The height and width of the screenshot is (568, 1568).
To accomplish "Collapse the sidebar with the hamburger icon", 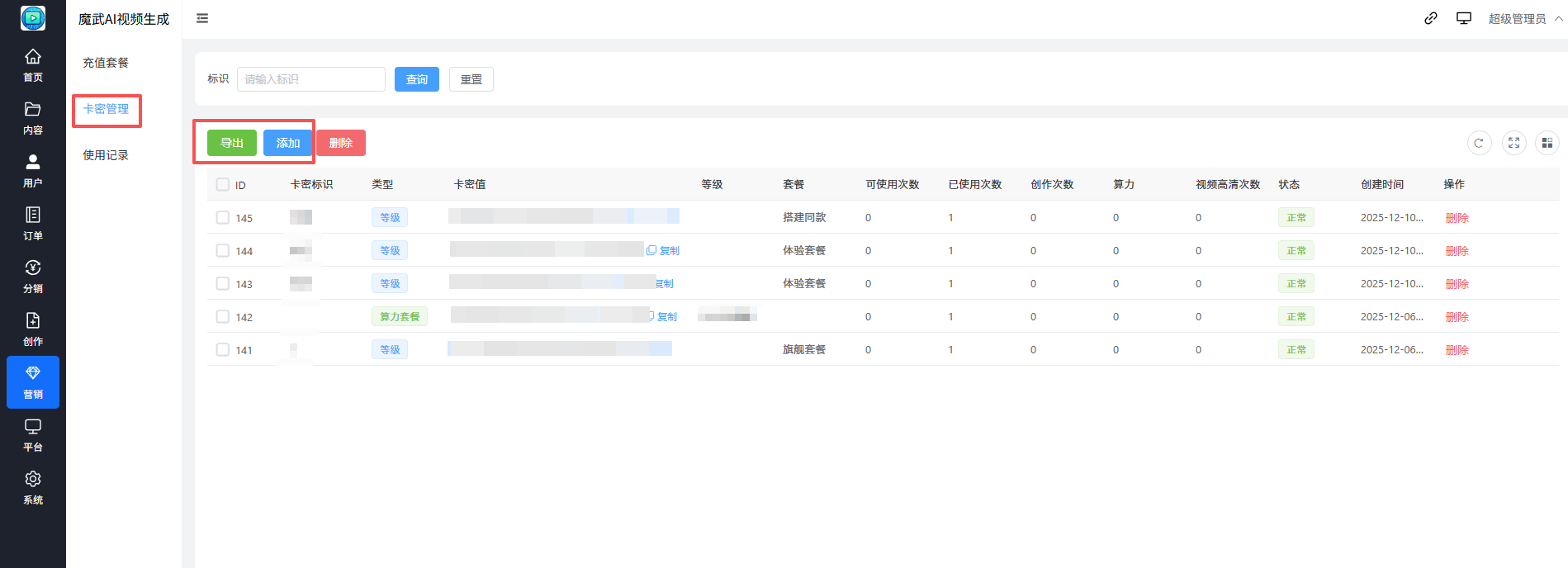I will (x=202, y=18).
